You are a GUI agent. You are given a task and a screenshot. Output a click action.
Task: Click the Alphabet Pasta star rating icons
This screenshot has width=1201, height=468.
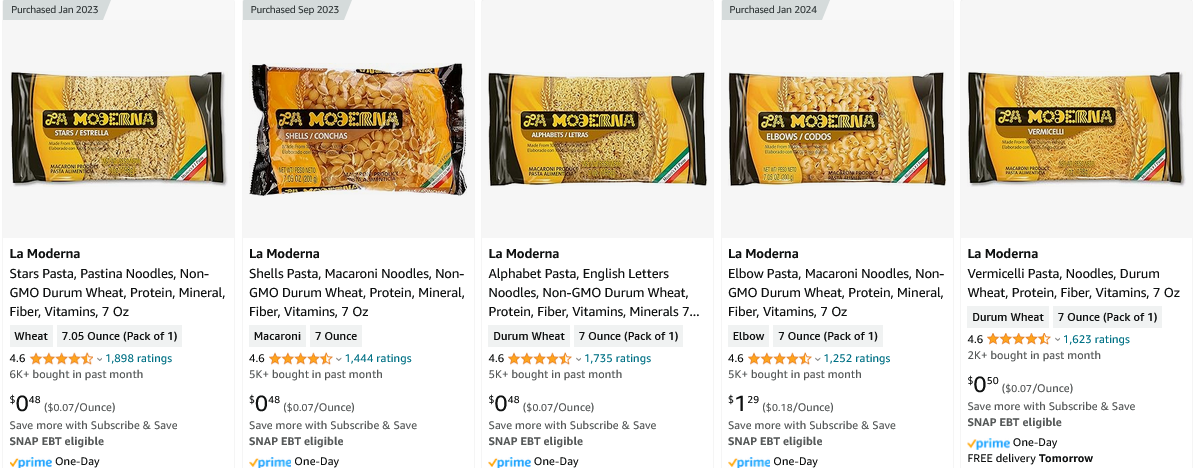click(540, 359)
